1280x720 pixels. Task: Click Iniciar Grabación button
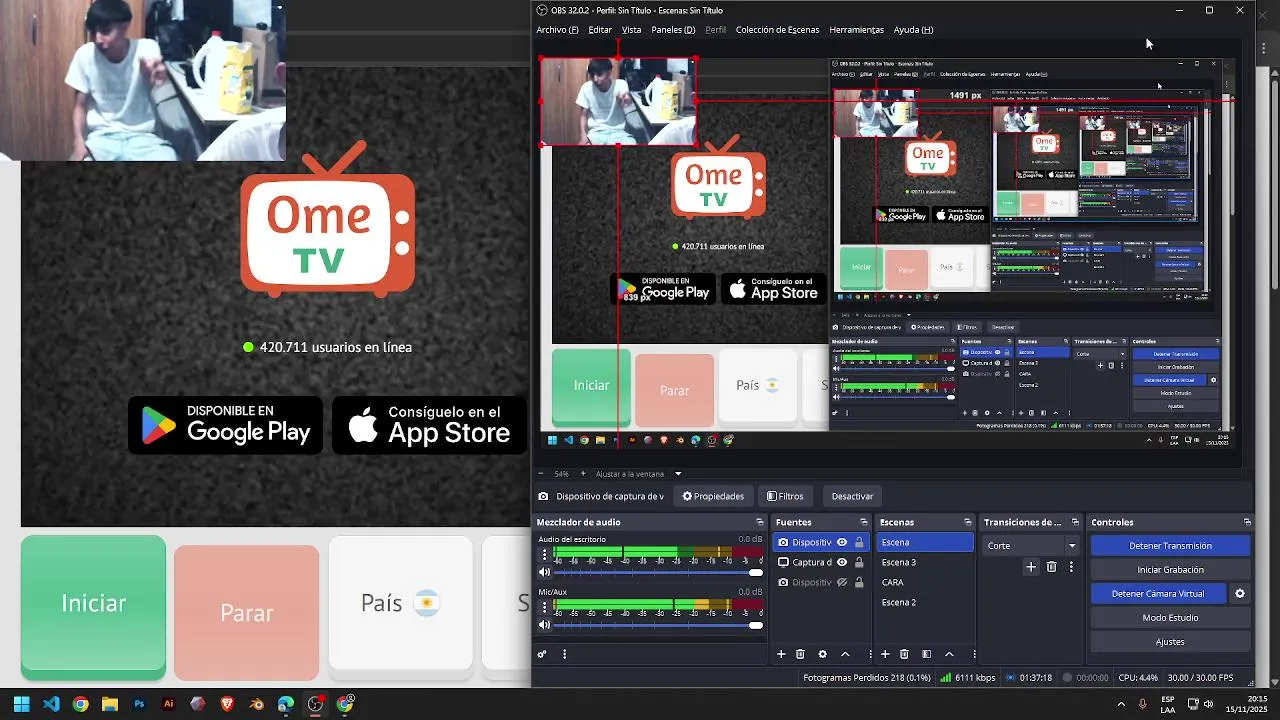point(1170,570)
